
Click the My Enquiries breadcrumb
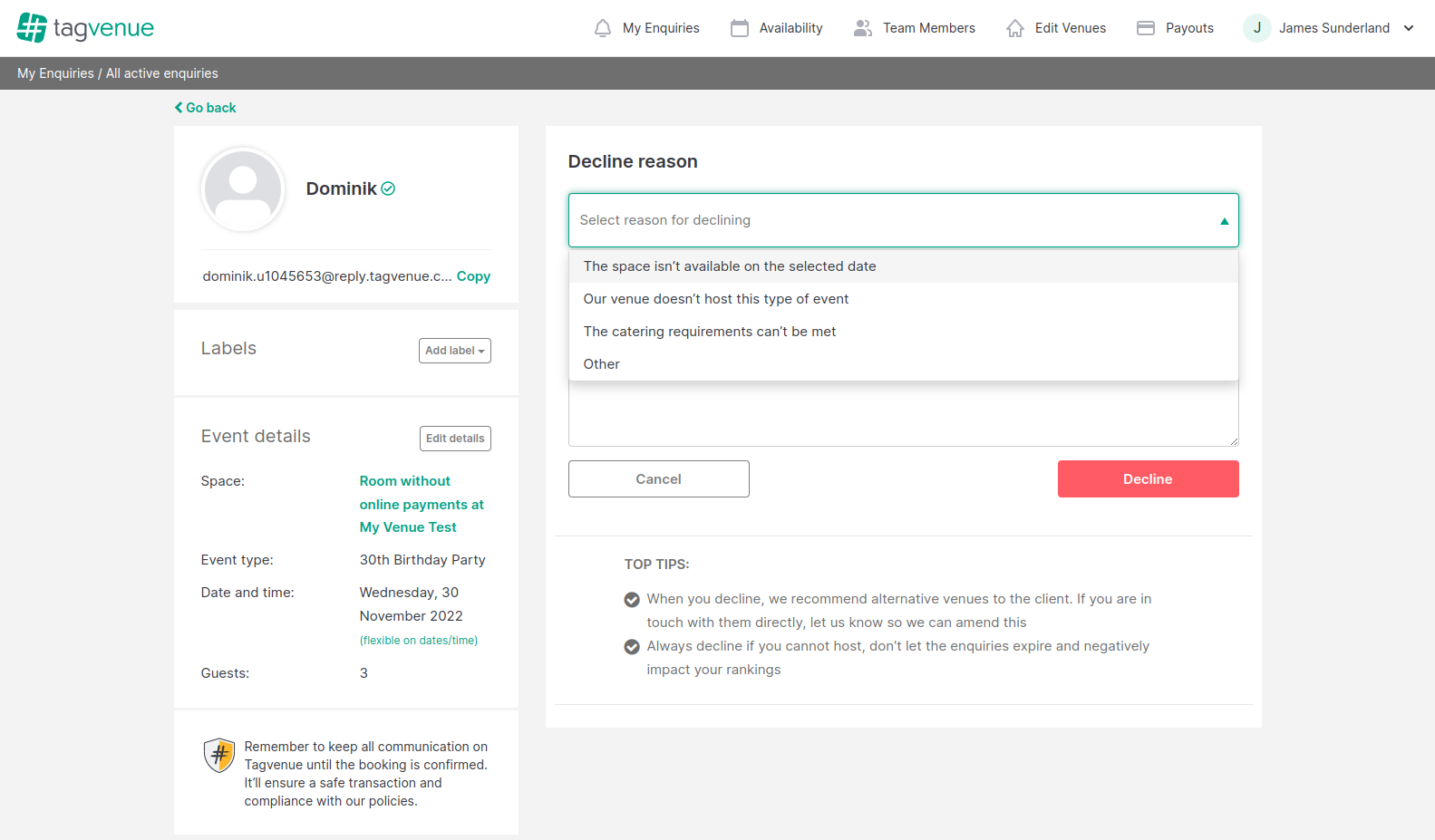(x=55, y=73)
